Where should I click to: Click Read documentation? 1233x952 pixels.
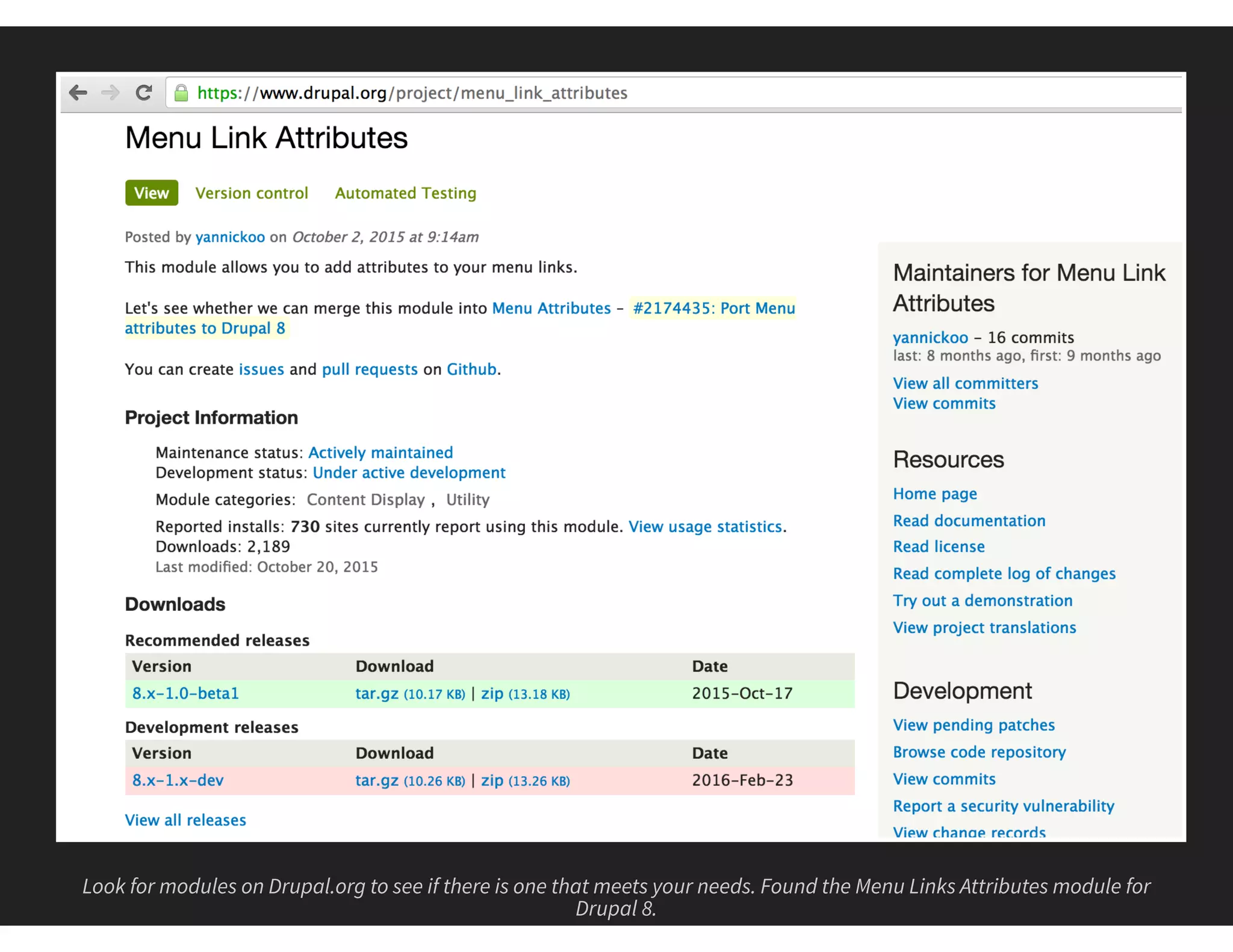[969, 521]
